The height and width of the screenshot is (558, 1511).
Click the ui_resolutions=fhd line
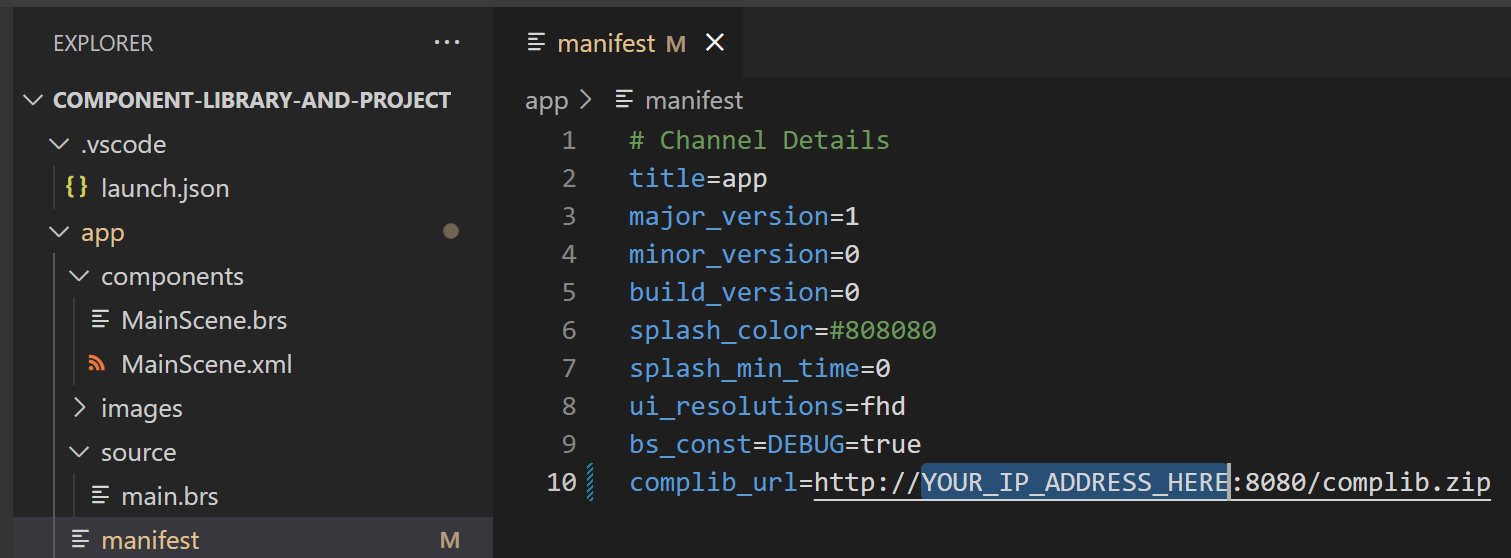[767, 406]
